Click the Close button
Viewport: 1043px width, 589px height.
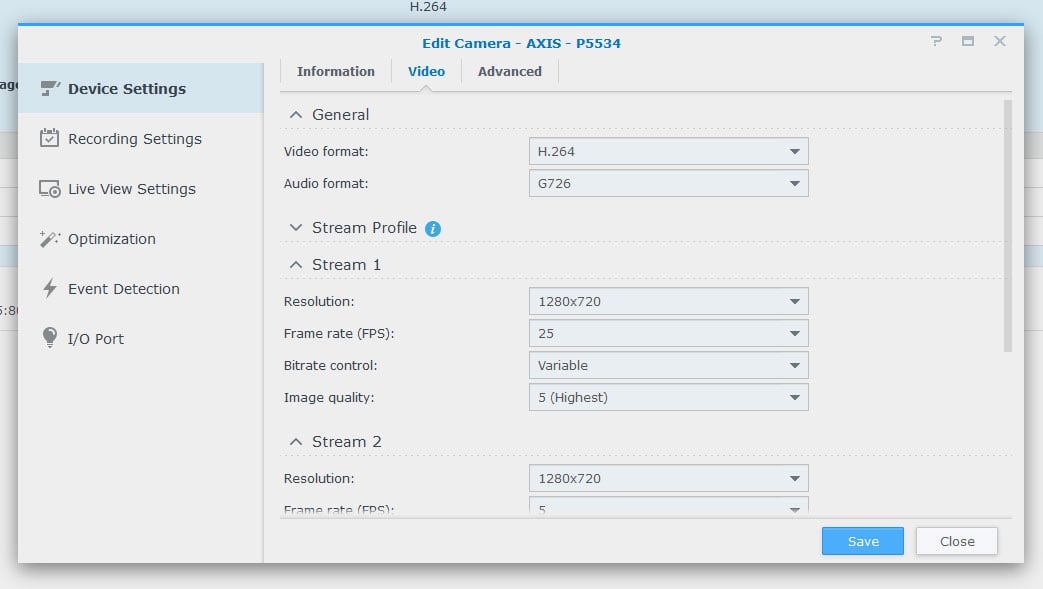pyautogui.click(x=957, y=541)
